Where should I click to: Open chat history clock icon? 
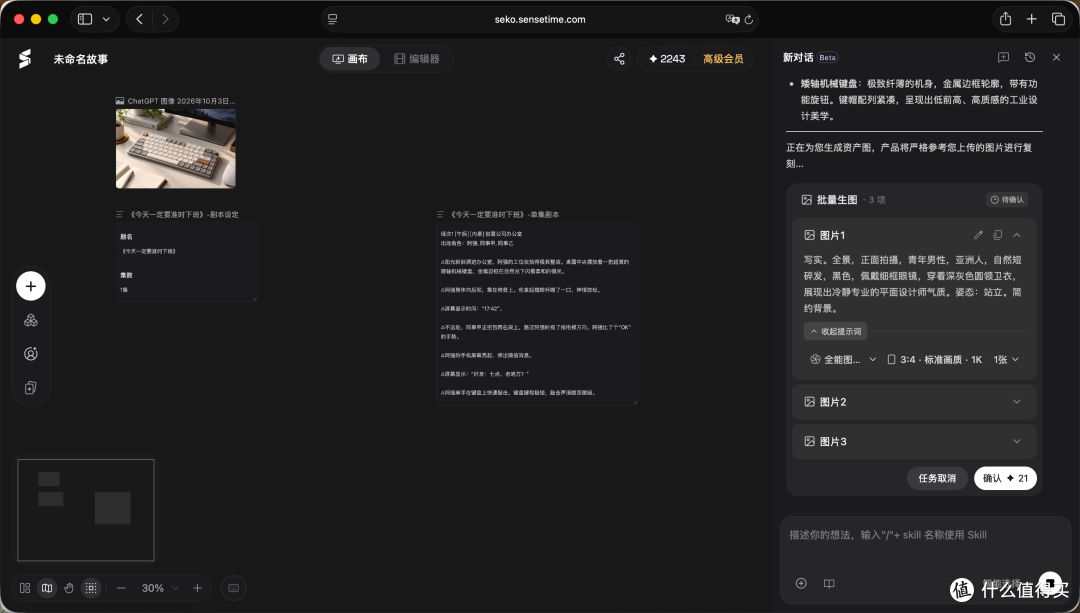click(1030, 57)
